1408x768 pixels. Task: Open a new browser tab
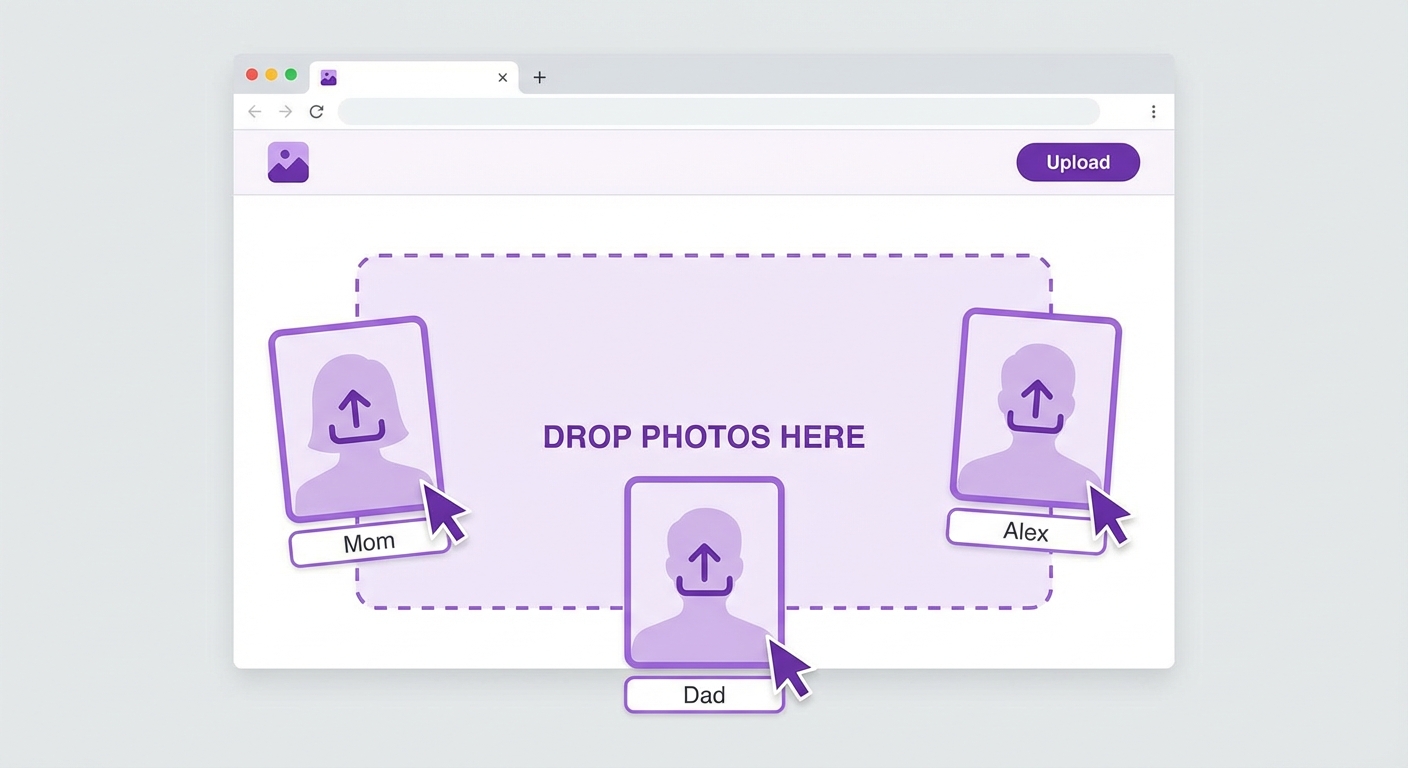[x=539, y=77]
